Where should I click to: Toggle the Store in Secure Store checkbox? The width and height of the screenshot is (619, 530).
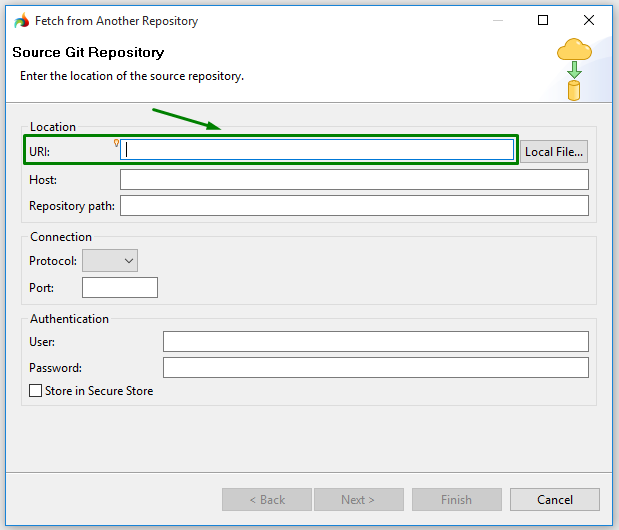click(x=36, y=391)
